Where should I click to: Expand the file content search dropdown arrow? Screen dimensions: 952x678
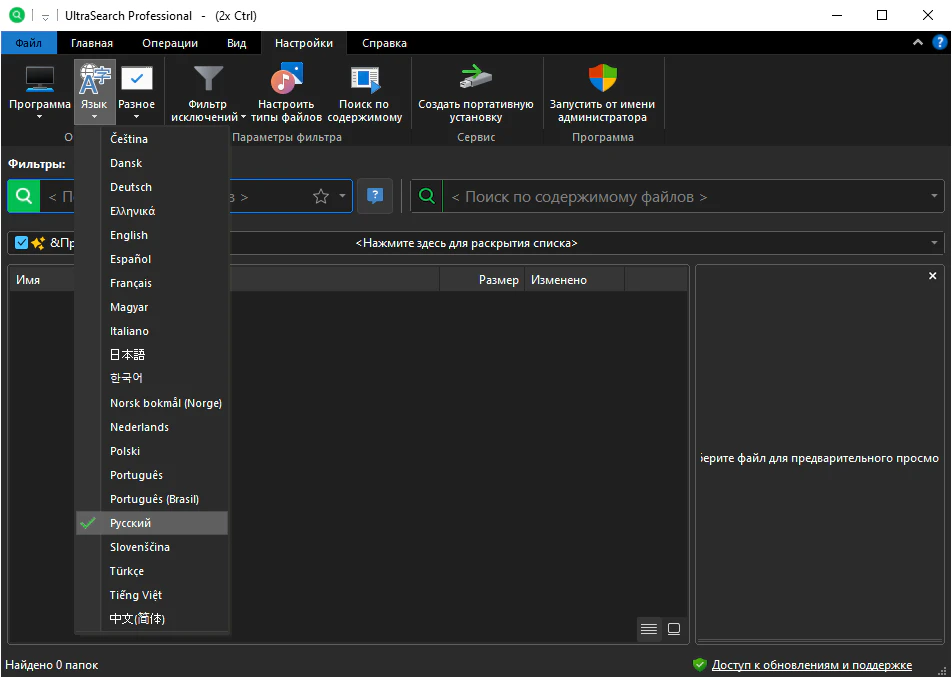934,197
